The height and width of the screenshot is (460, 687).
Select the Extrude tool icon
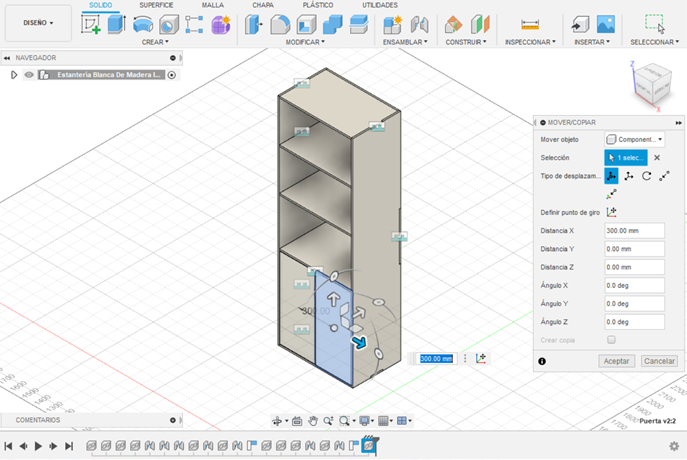point(116,24)
